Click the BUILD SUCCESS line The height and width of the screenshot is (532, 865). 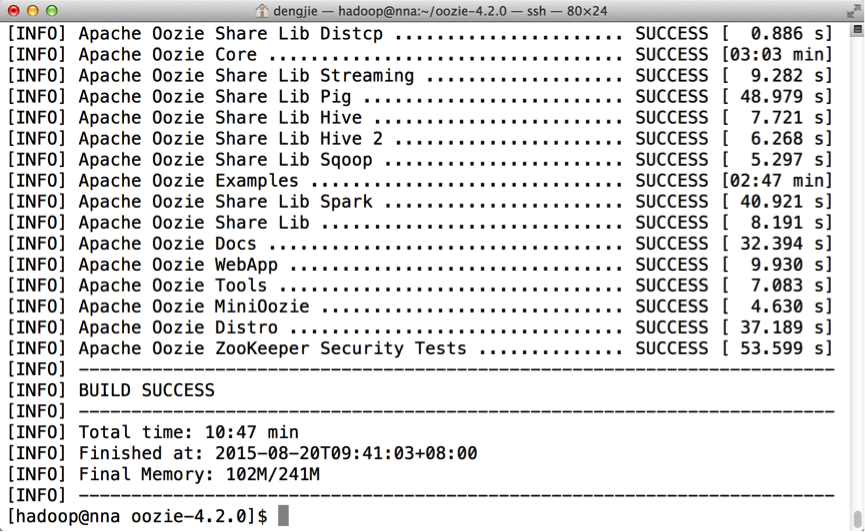146,390
